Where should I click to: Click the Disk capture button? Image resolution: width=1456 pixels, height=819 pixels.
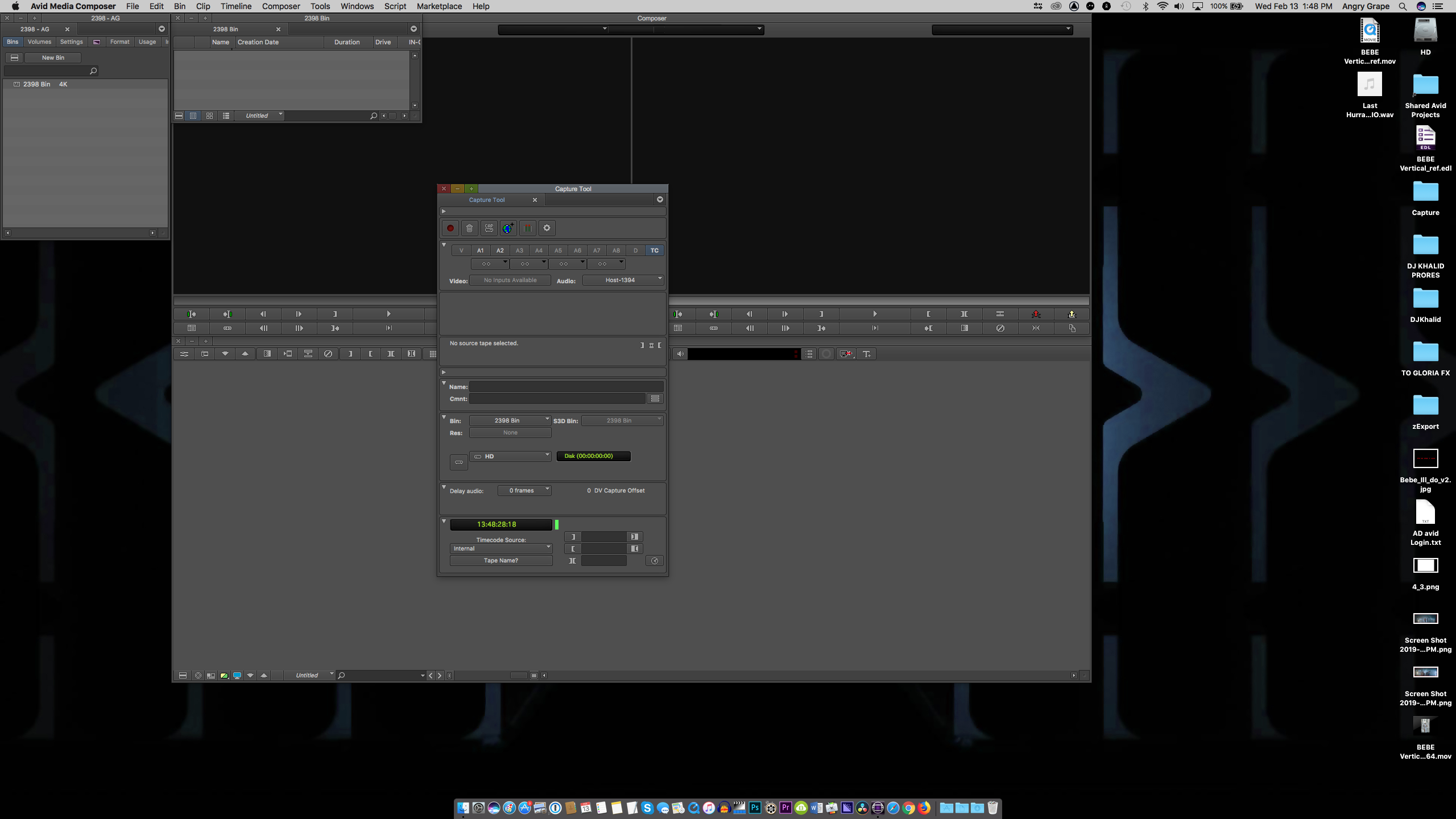pos(592,455)
